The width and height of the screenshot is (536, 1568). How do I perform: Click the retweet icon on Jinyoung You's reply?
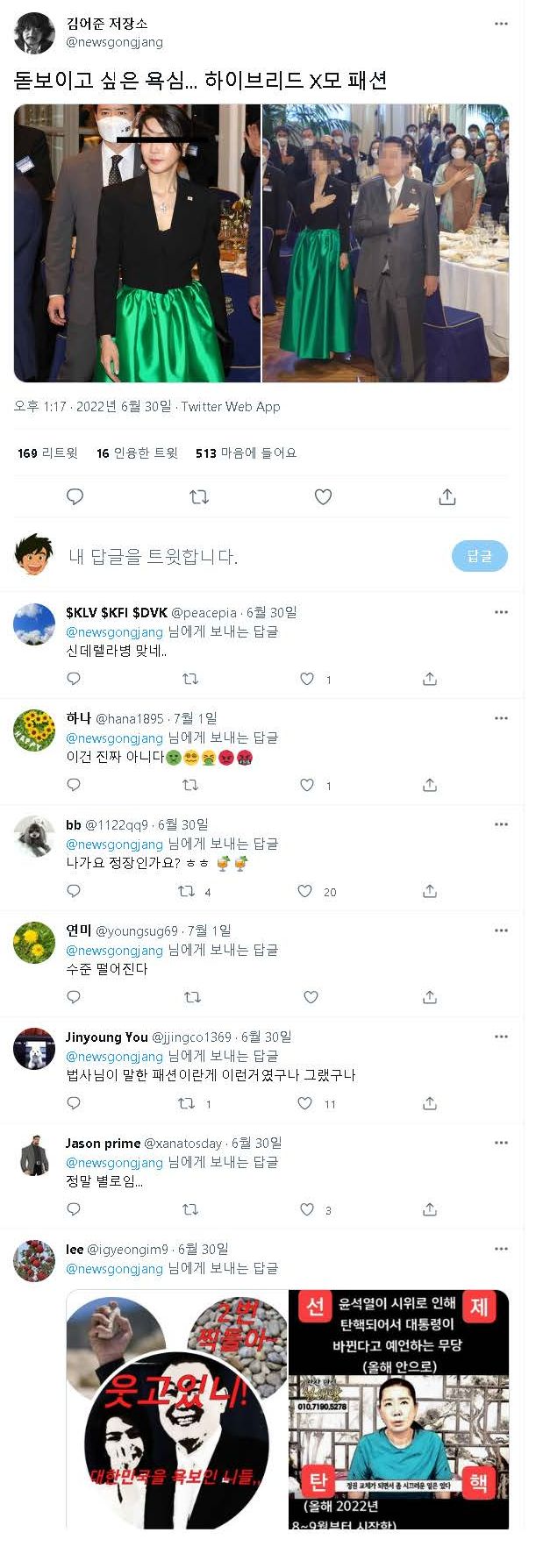(x=185, y=1103)
